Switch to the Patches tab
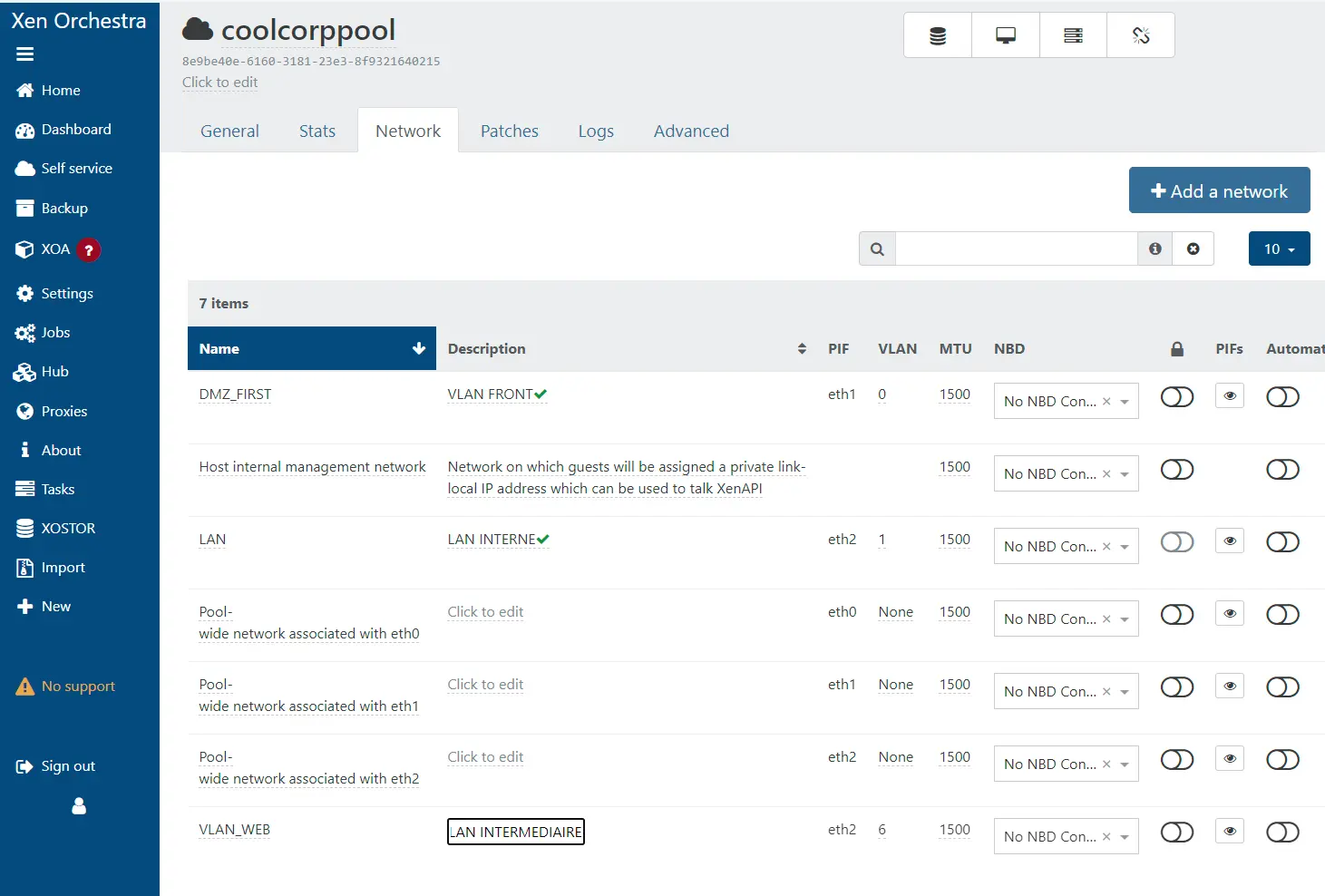Viewport: 1325px width, 896px height. pyautogui.click(x=510, y=131)
